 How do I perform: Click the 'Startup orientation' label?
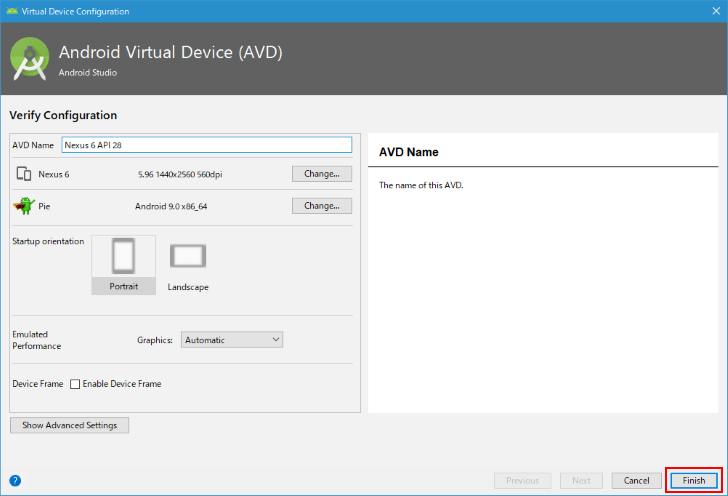(x=48, y=241)
